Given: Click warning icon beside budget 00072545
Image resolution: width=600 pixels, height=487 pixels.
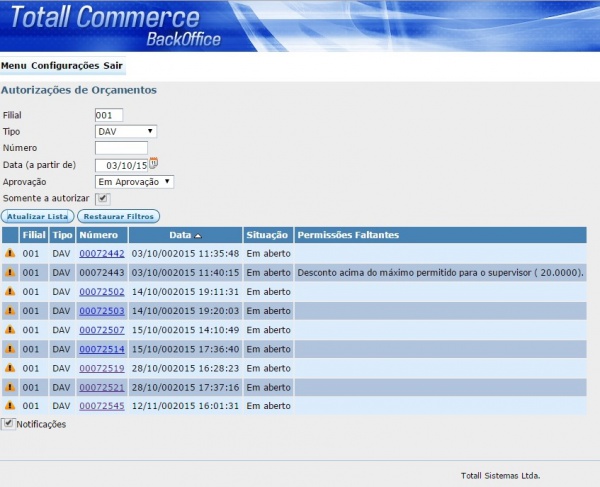Looking at the screenshot, I should (x=10, y=406).
